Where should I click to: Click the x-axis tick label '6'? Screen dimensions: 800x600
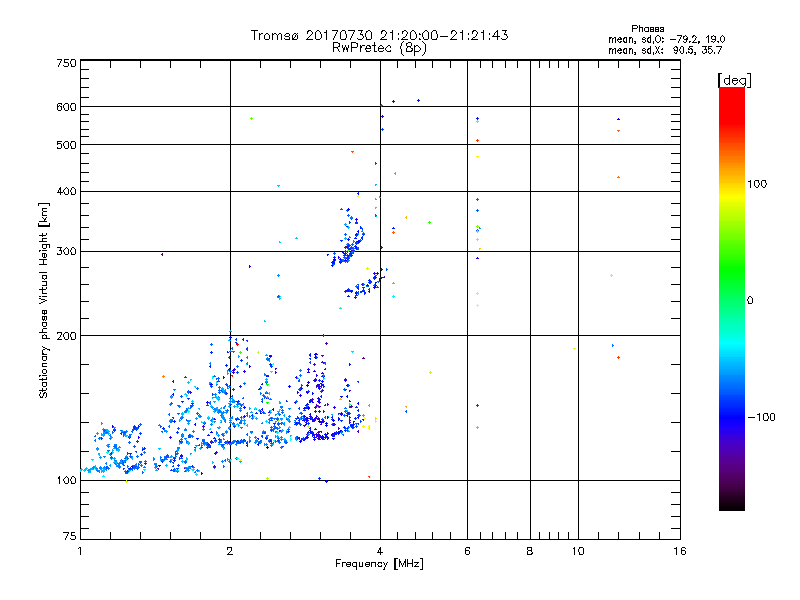tap(467, 551)
